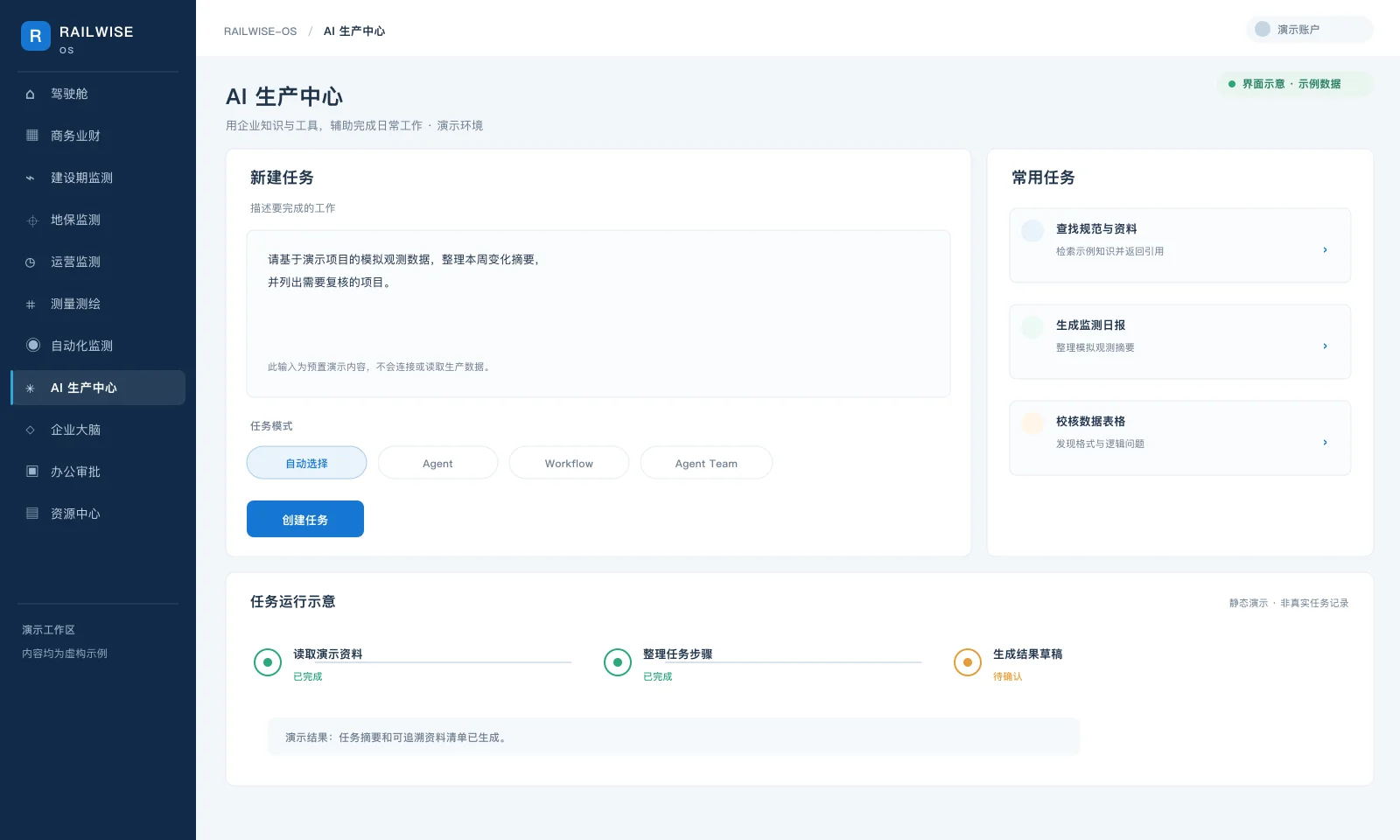This screenshot has width=1400, height=840.
Task: Open the 演示账户 account button
Action: tap(1310, 29)
